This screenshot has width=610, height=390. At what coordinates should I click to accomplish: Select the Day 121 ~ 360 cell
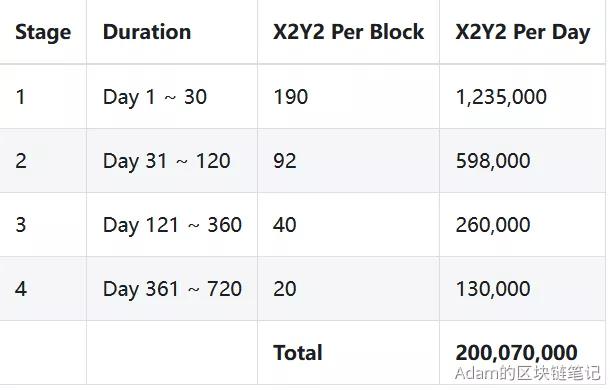tap(172, 225)
